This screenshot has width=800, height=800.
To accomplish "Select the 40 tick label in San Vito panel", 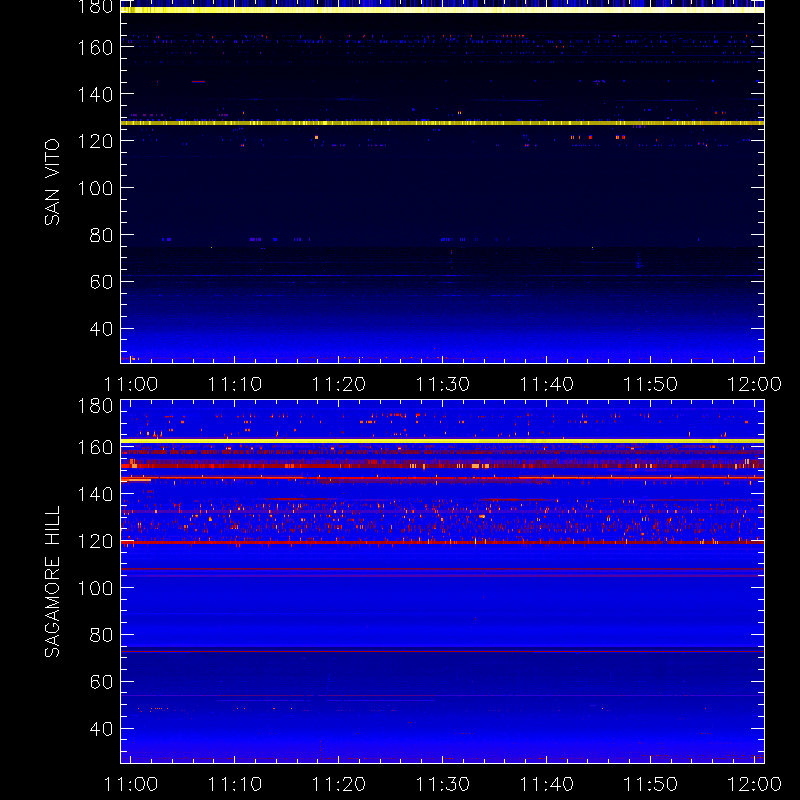I will click(x=101, y=329).
